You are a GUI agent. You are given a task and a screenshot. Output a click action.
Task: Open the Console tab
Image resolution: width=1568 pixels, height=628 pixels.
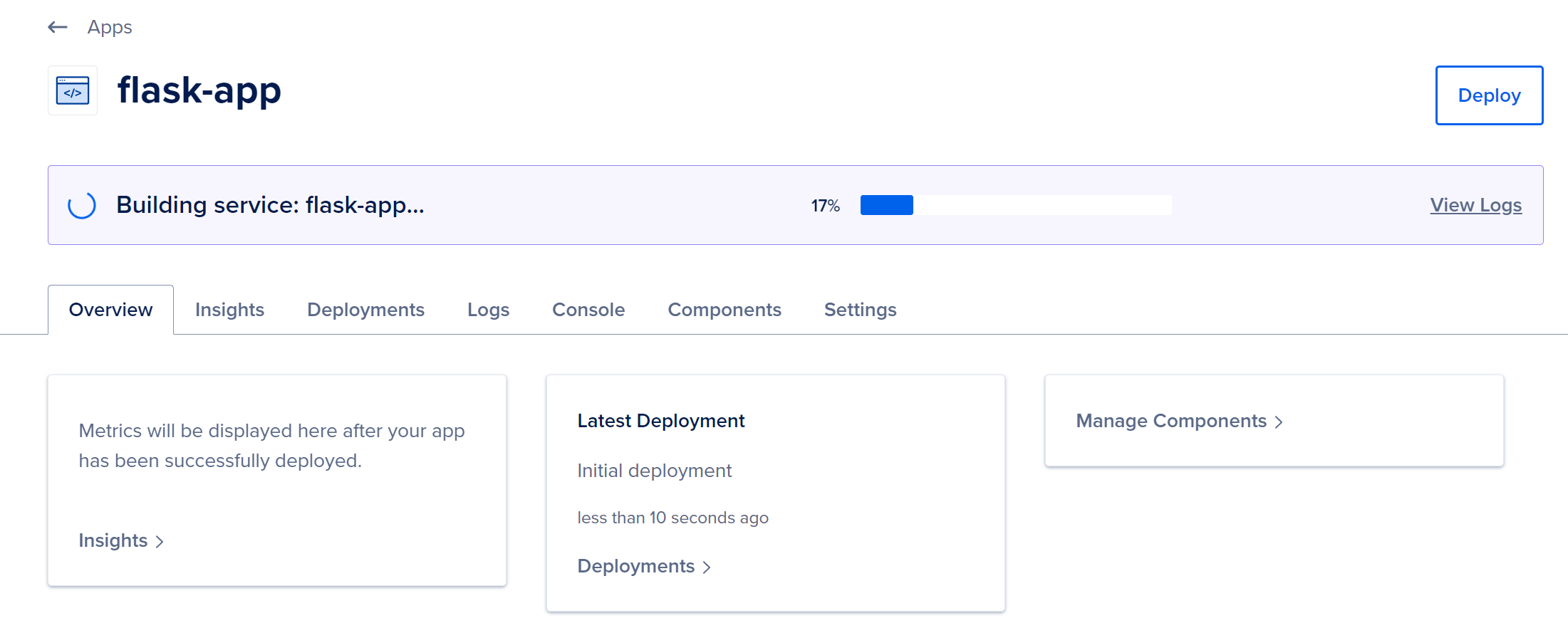pos(588,310)
